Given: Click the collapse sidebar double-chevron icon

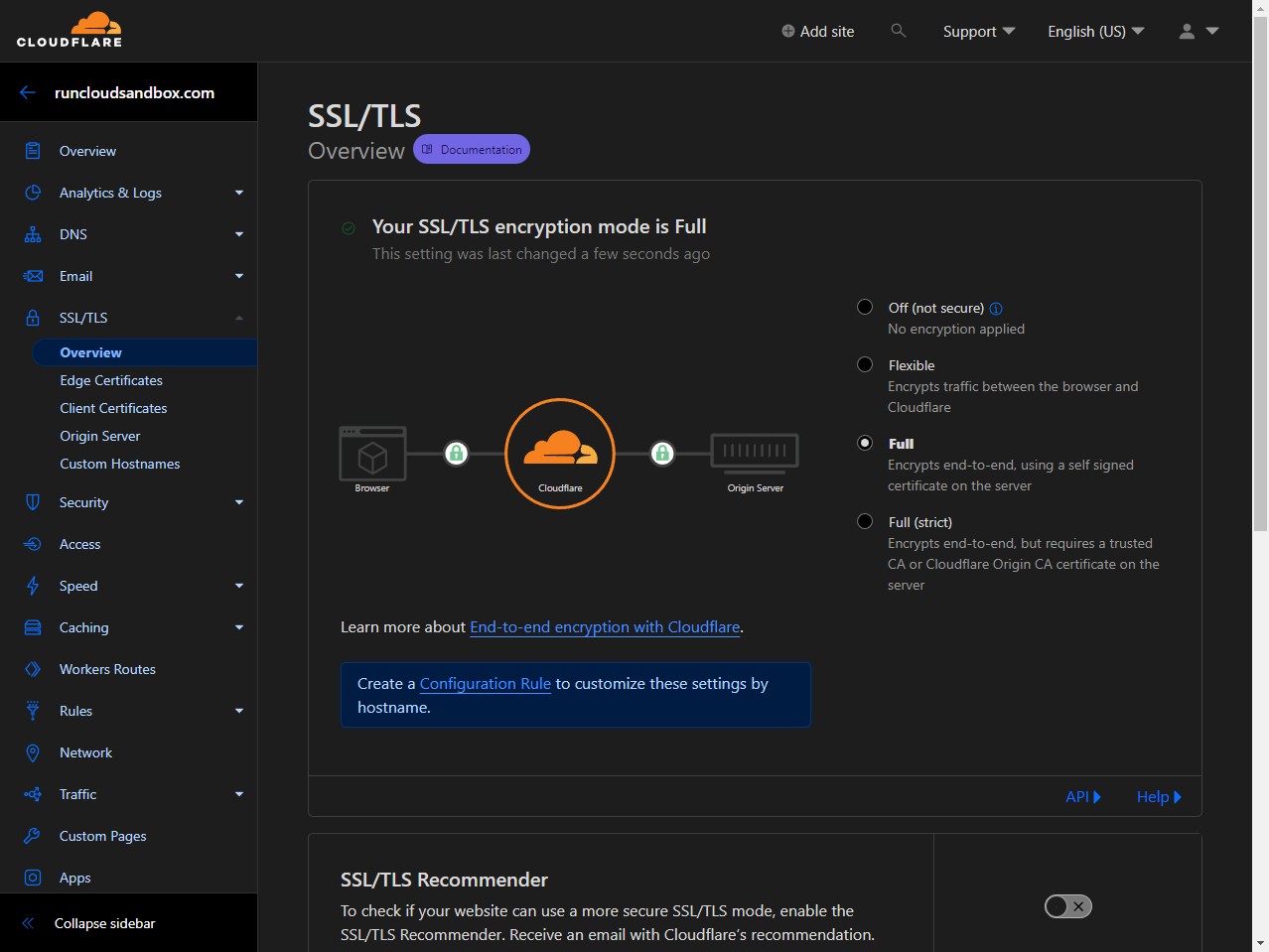Looking at the screenshot, I should point(28,923).
